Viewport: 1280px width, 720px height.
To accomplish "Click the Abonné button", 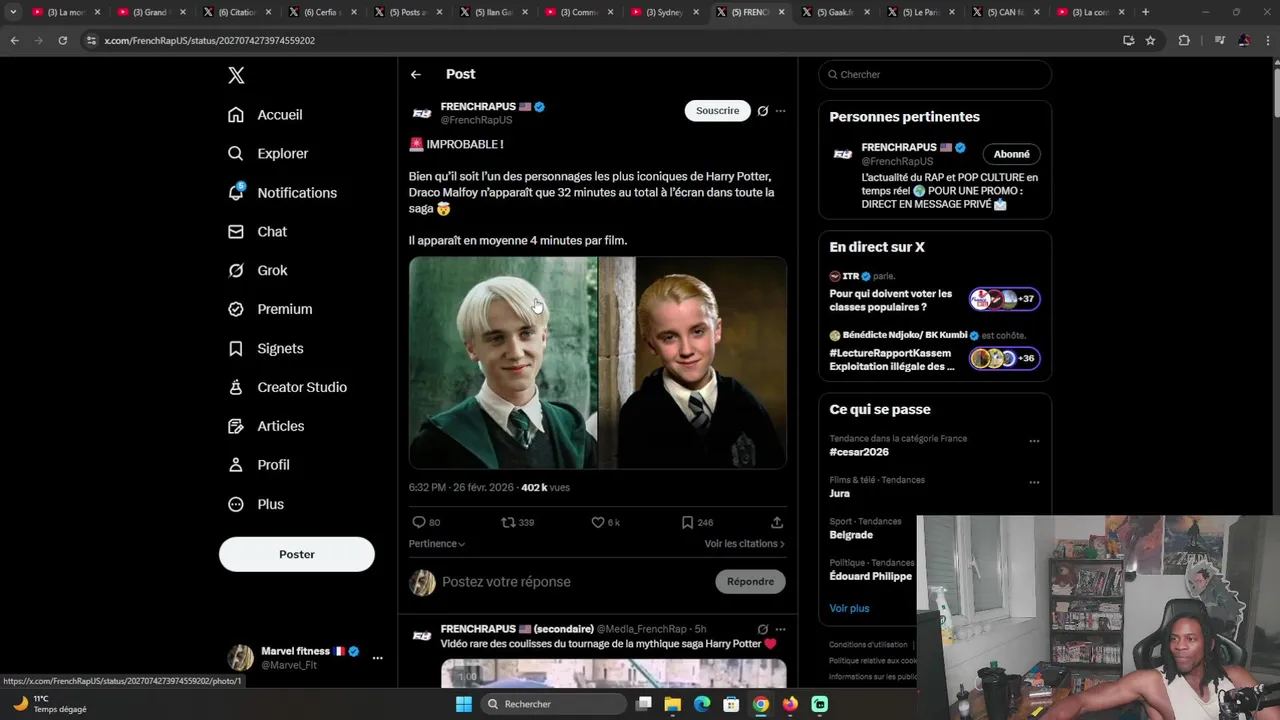I will coord(1012,155).
